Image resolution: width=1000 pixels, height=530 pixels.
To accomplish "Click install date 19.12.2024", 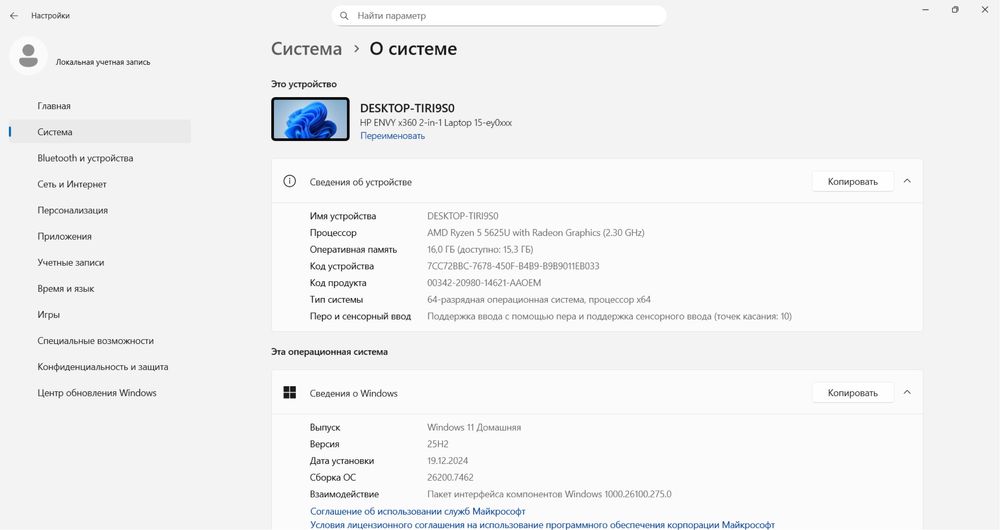I will pyautogui.click(x=448, y=460).
